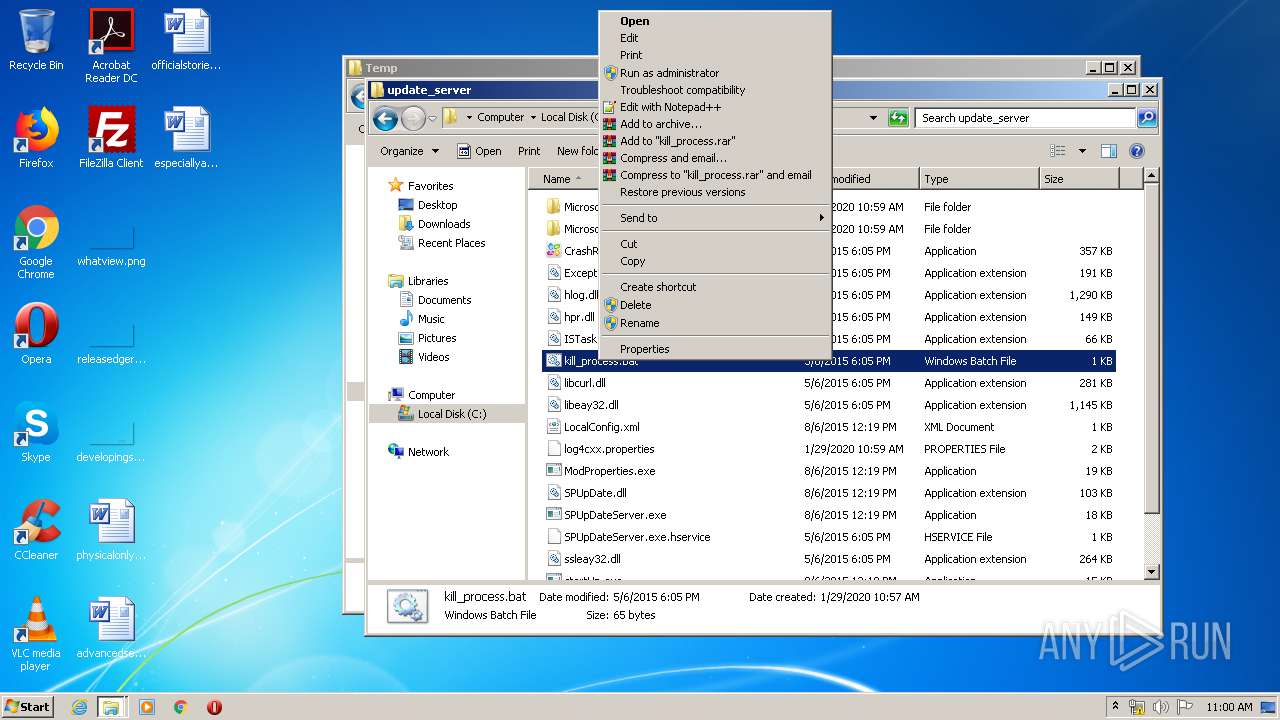Screen dimensions: 1280x720
Task: Open view options dropdown arrow
Action: pyautogui.click(x=1082, y=151)
